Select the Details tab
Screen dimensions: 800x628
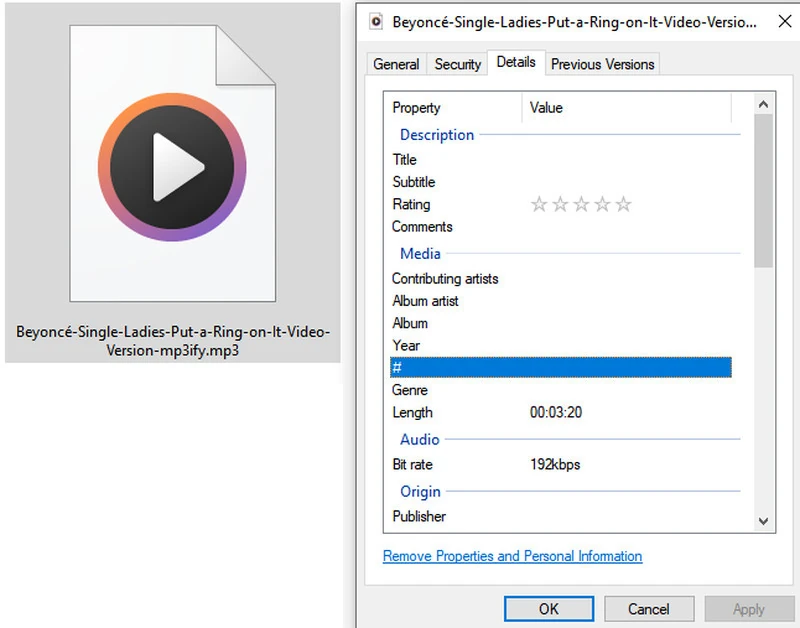516,62
